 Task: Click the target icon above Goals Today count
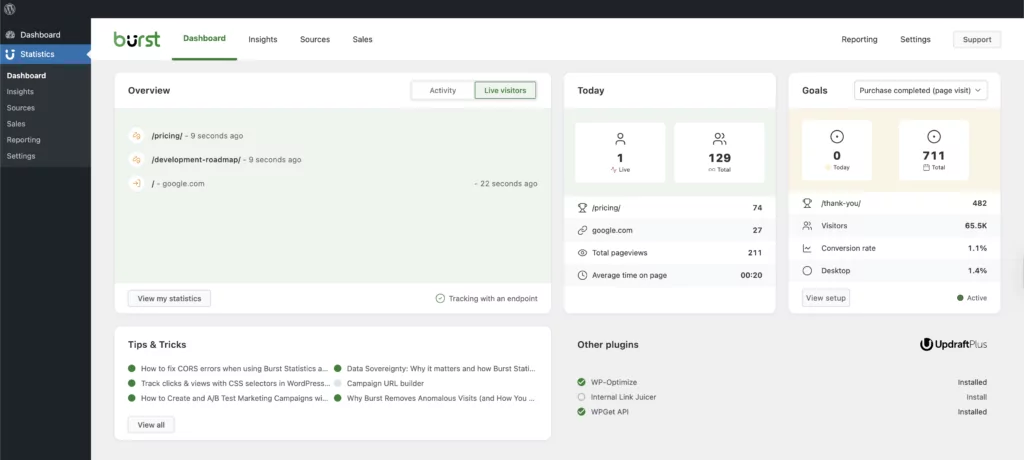837,137
